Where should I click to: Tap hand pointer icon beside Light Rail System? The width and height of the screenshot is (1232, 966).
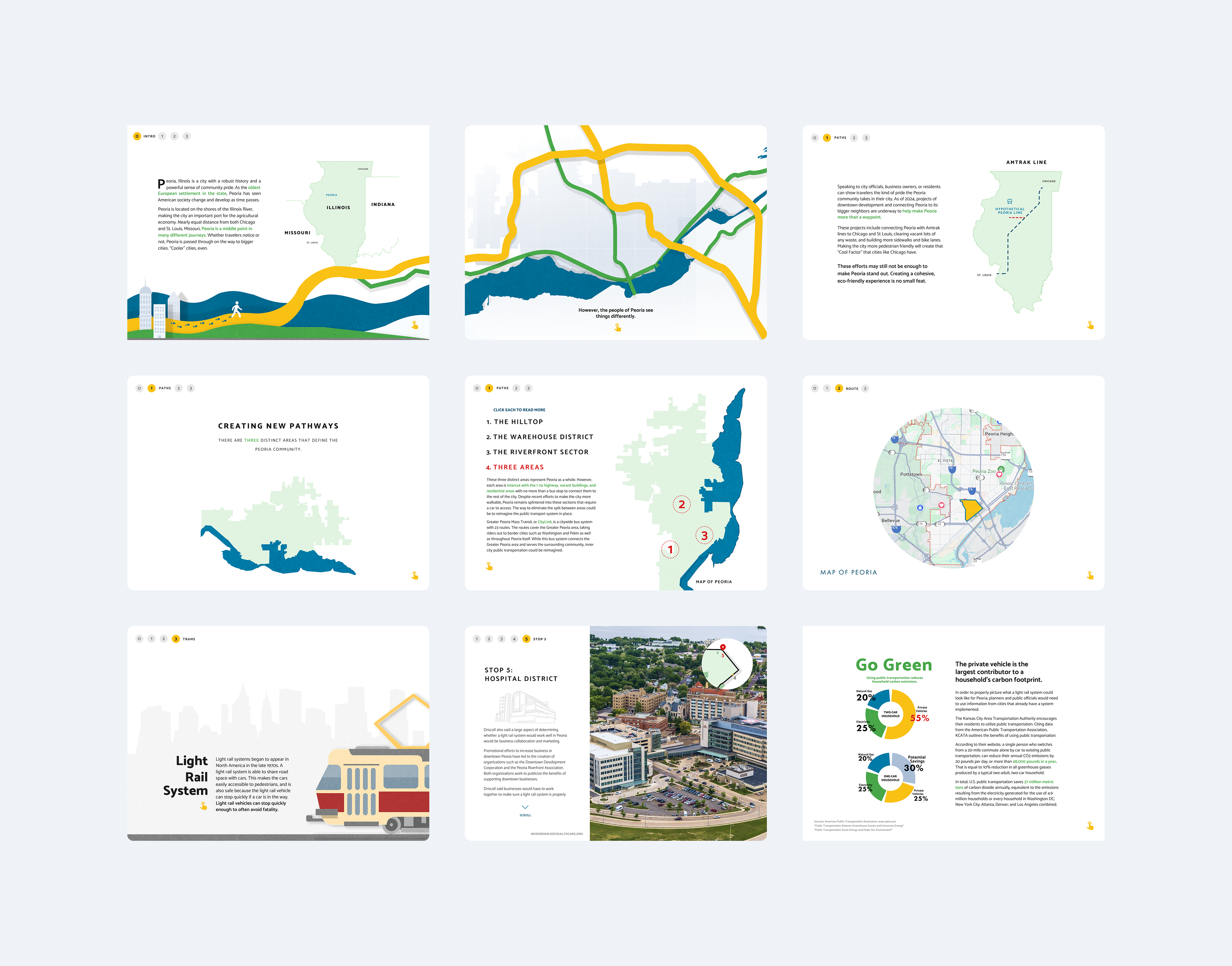203,806
